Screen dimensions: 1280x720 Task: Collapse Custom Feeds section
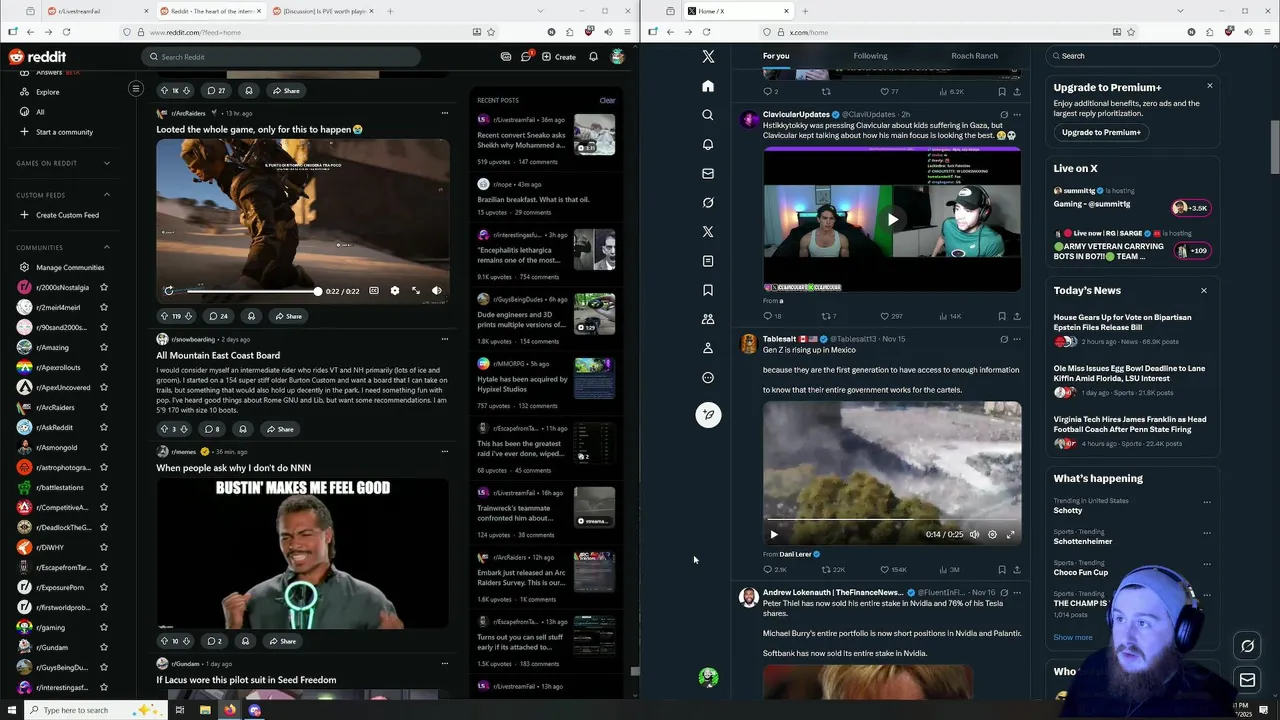coord(107,195)
